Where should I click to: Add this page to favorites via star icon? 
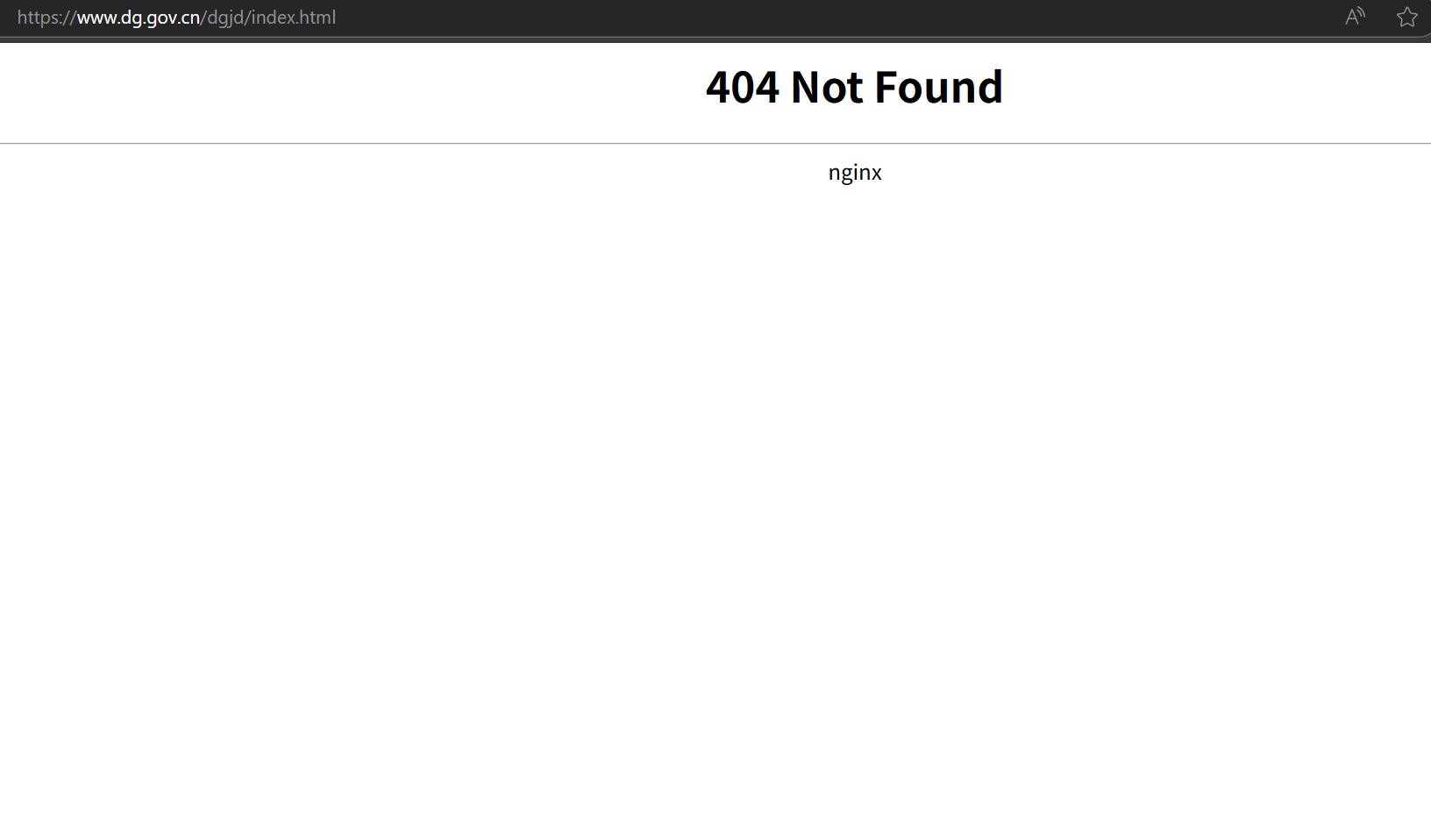pyautogui.click(x=1406, y=17)
